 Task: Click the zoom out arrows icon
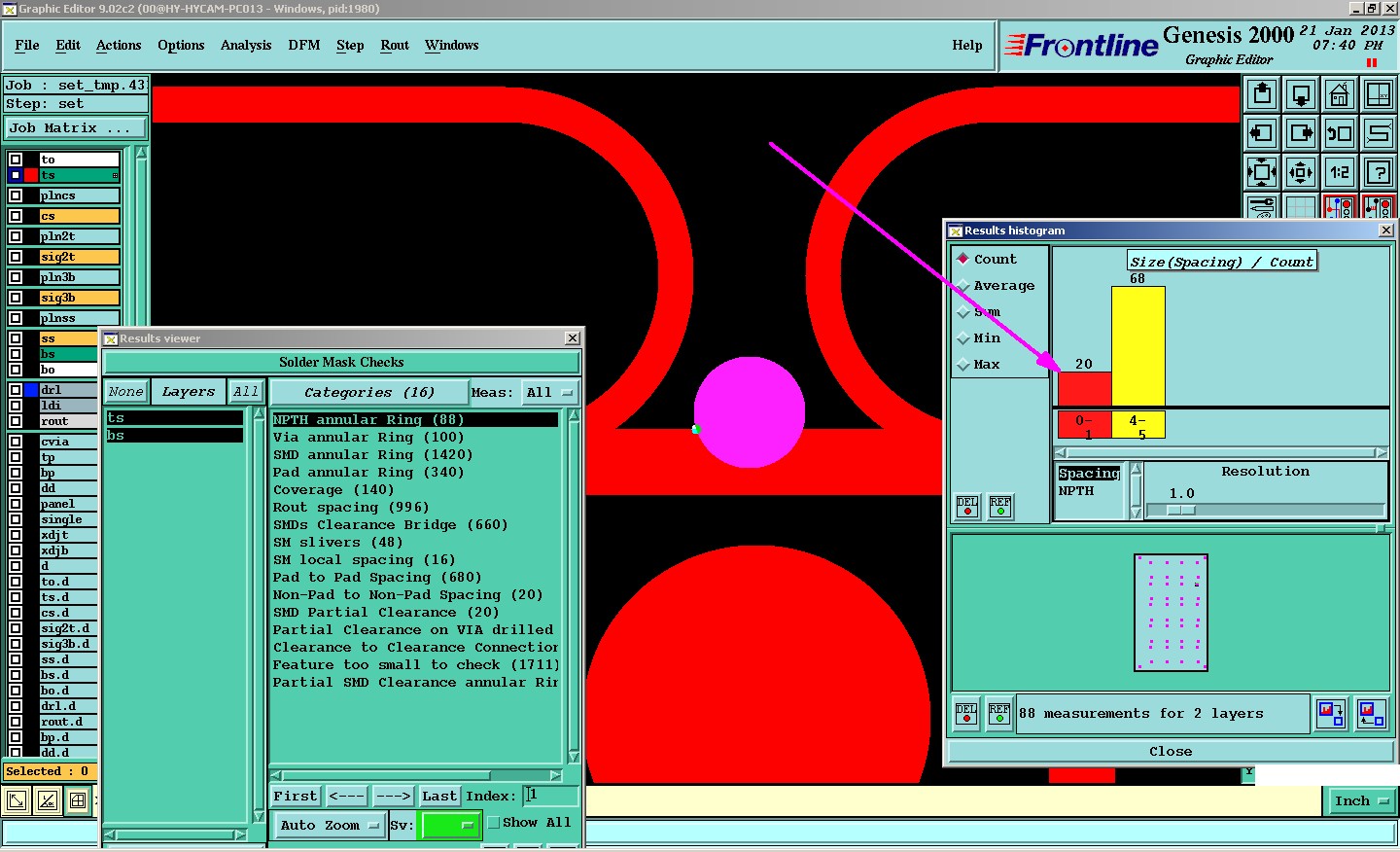point(1301,172)
